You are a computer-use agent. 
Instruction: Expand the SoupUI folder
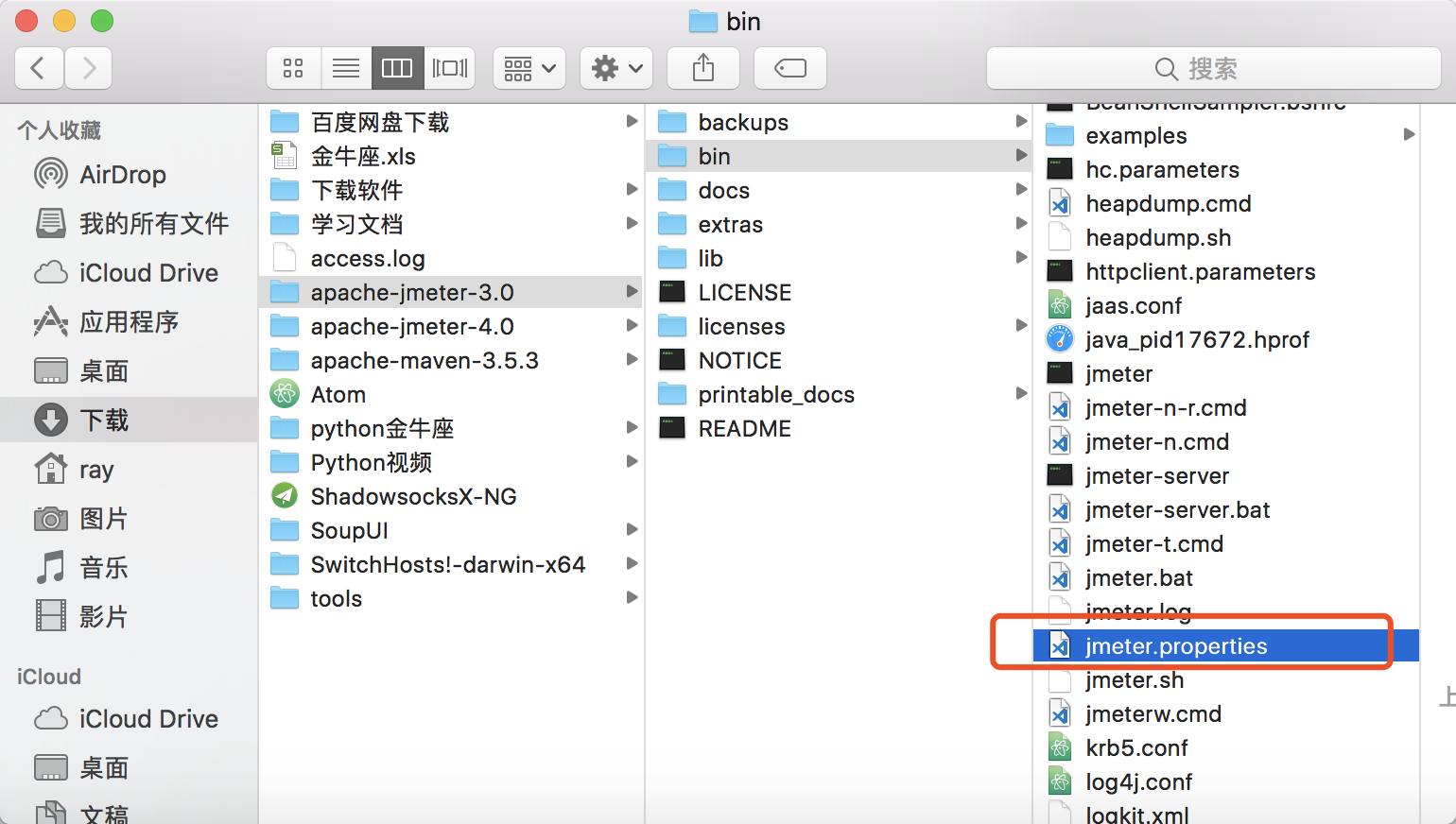(x=632, y=529)
